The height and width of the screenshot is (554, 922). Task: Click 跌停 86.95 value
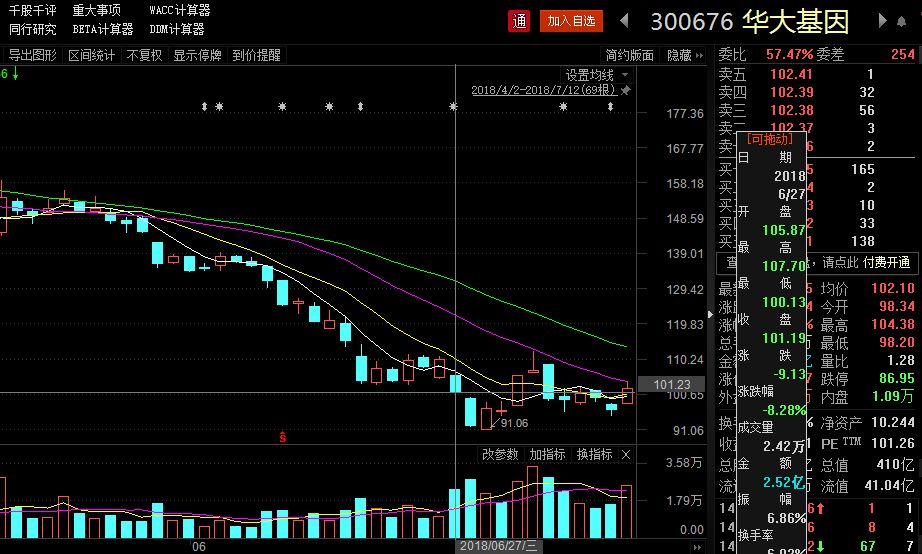click(x=897, y=378)
